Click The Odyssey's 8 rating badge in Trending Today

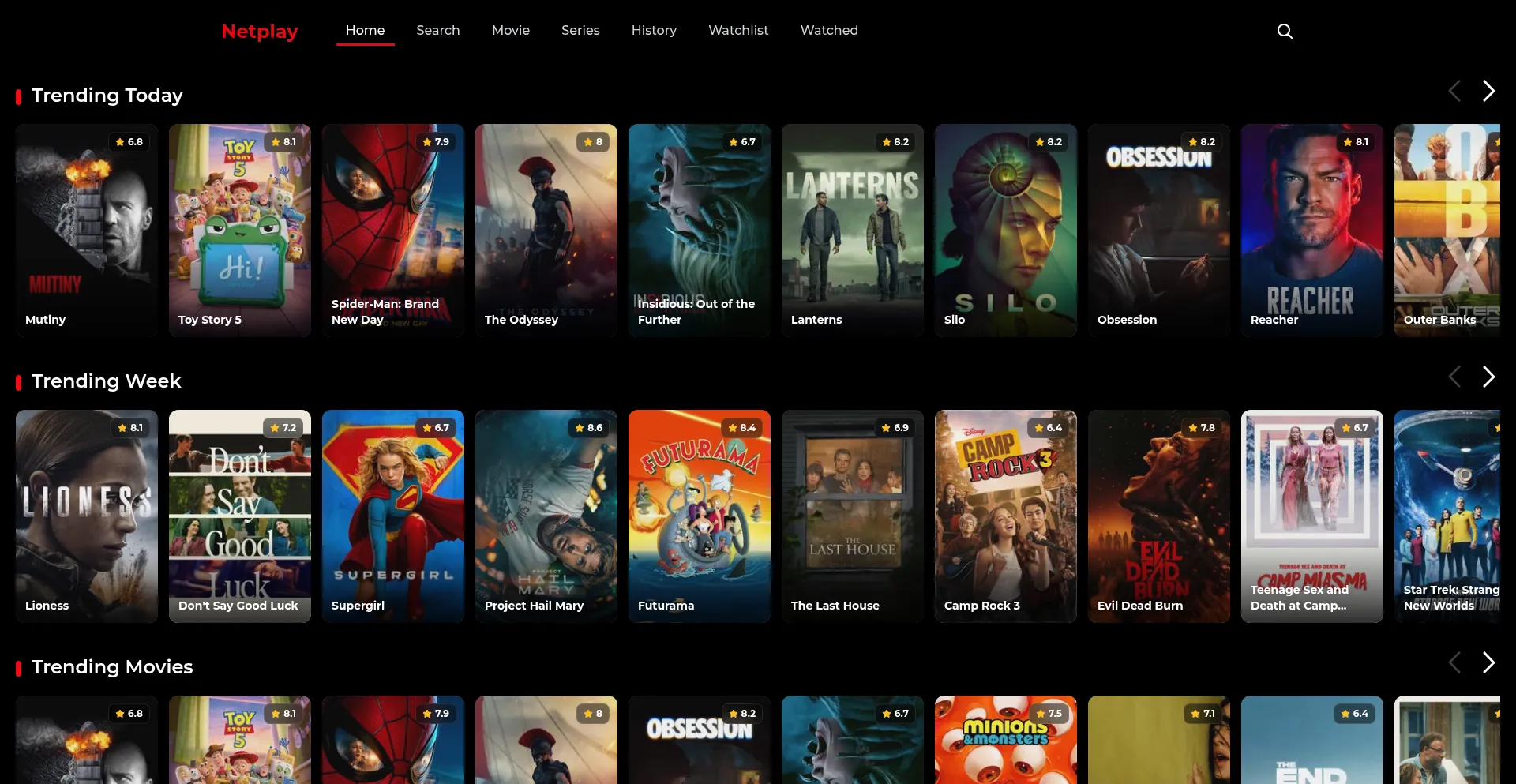593,142
